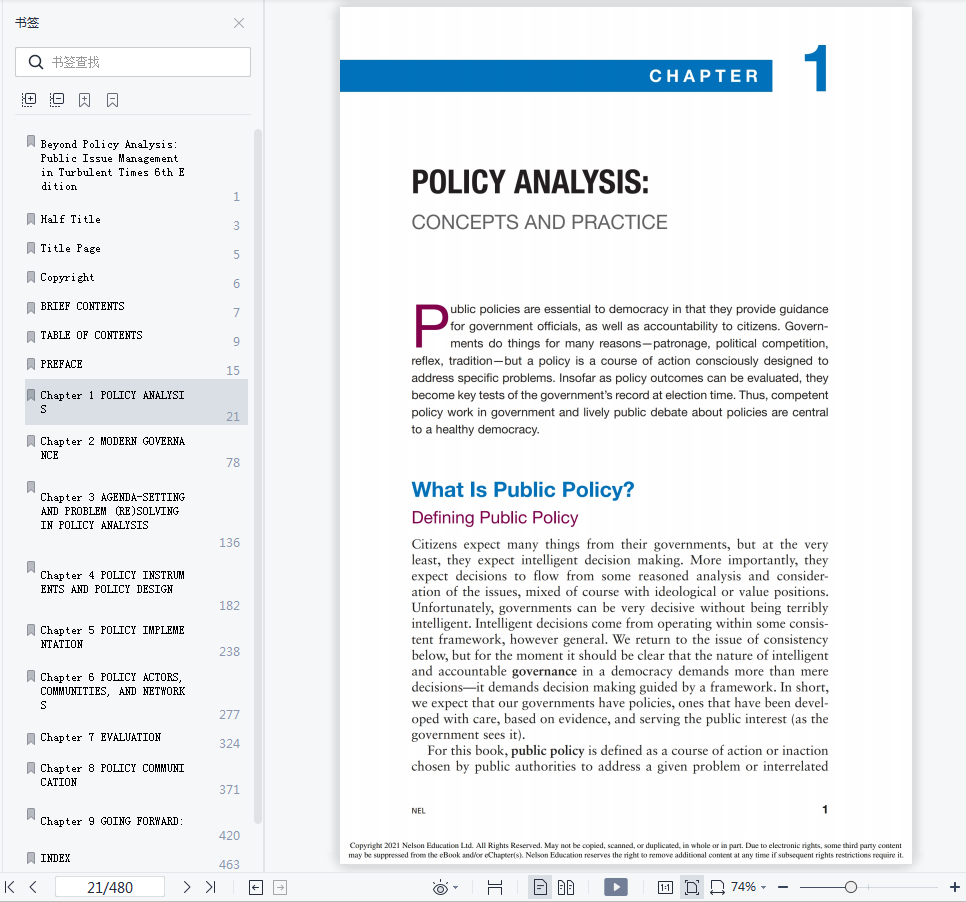
Task: Go to Chapter 3 AGENDA-SETTING bookmark
Action: [113, 511]
